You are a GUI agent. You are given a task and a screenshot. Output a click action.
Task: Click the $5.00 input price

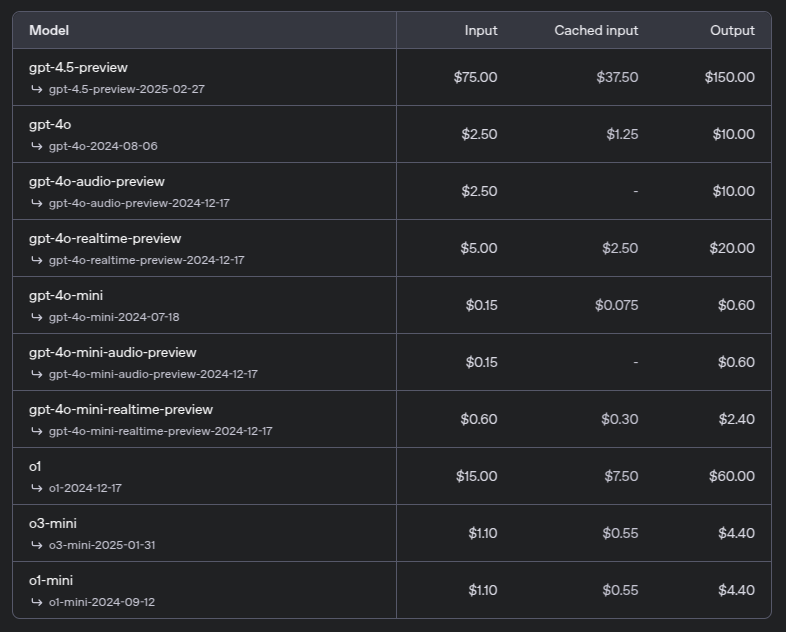(x=479, y=249)
